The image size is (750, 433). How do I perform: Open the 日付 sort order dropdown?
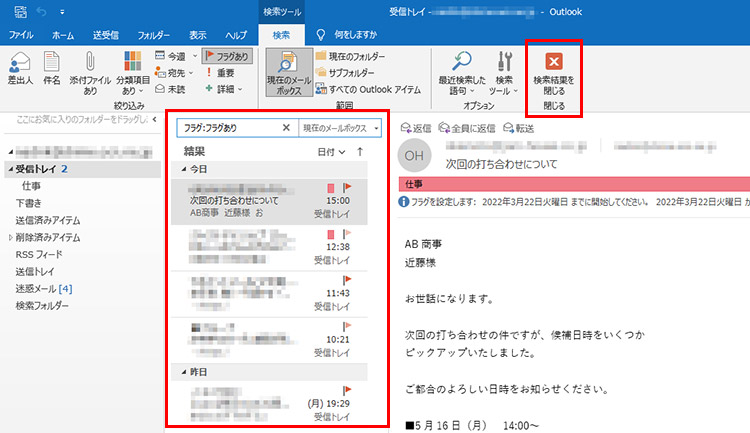[x=331, y=152]
